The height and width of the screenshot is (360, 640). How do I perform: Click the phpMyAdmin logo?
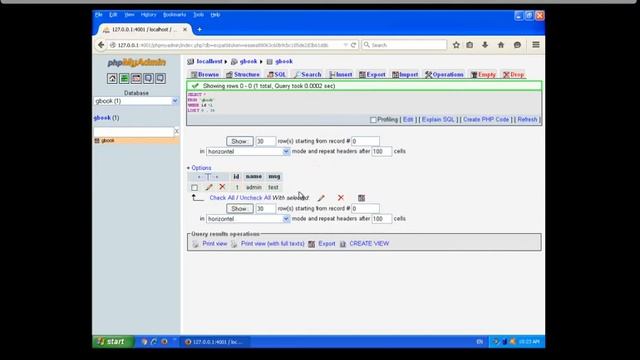click(x=136, y=62)
